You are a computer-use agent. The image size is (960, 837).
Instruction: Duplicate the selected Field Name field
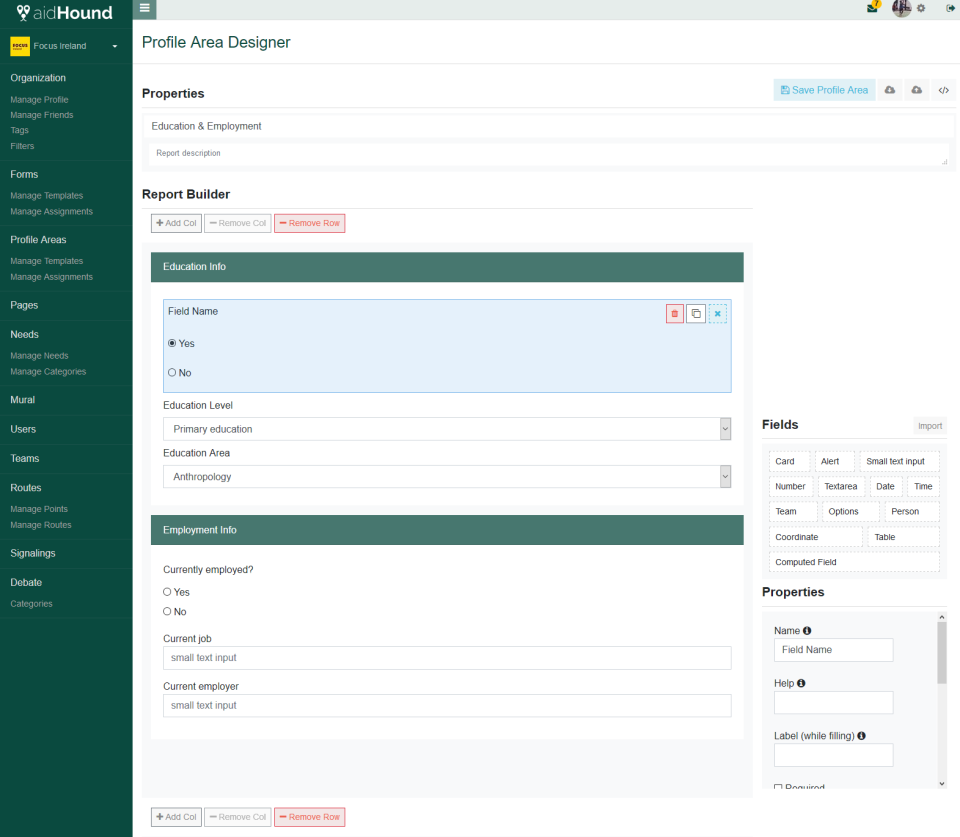coord(696,313)
